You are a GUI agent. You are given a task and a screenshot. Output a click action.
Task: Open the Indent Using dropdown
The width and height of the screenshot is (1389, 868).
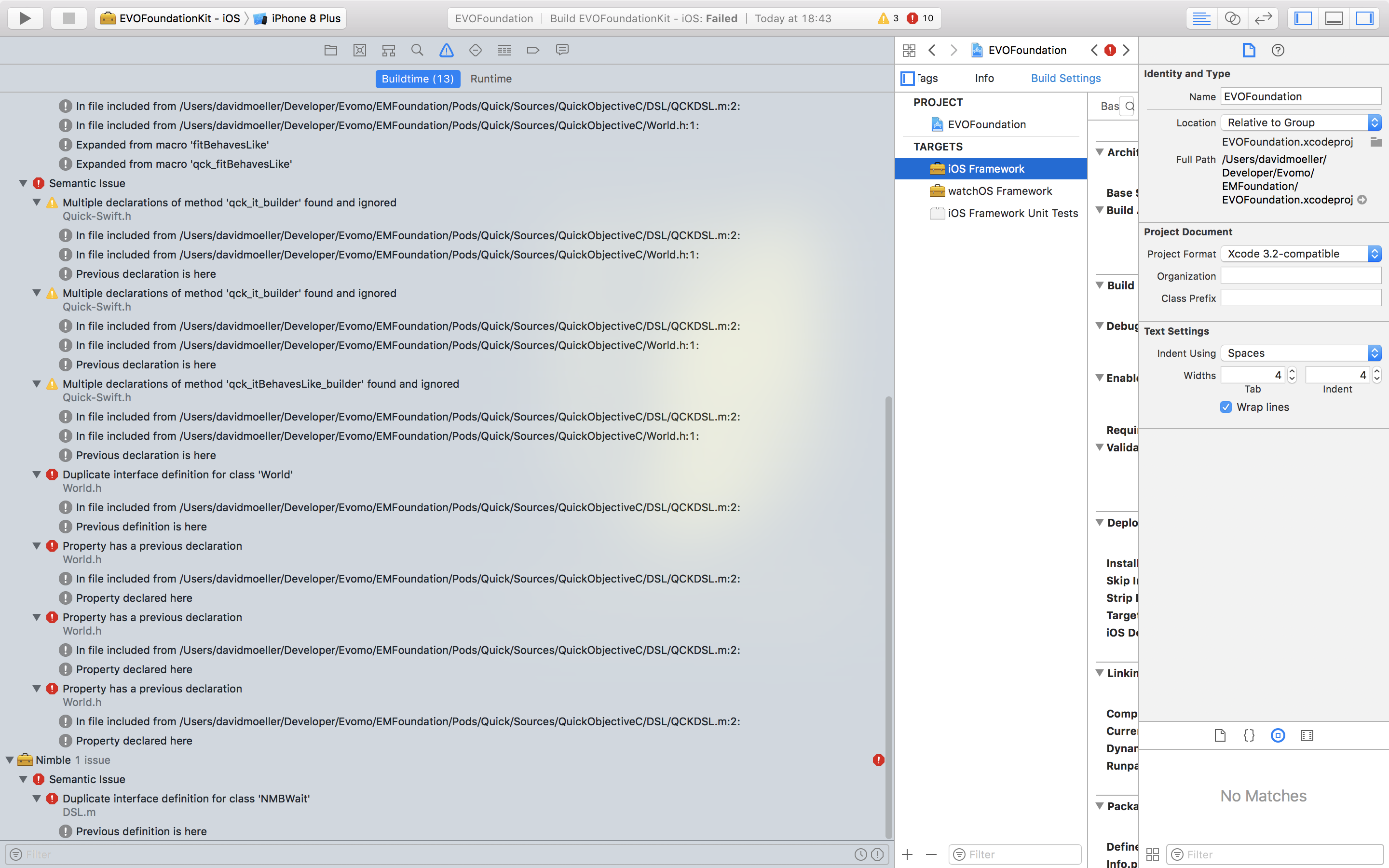1301,353
